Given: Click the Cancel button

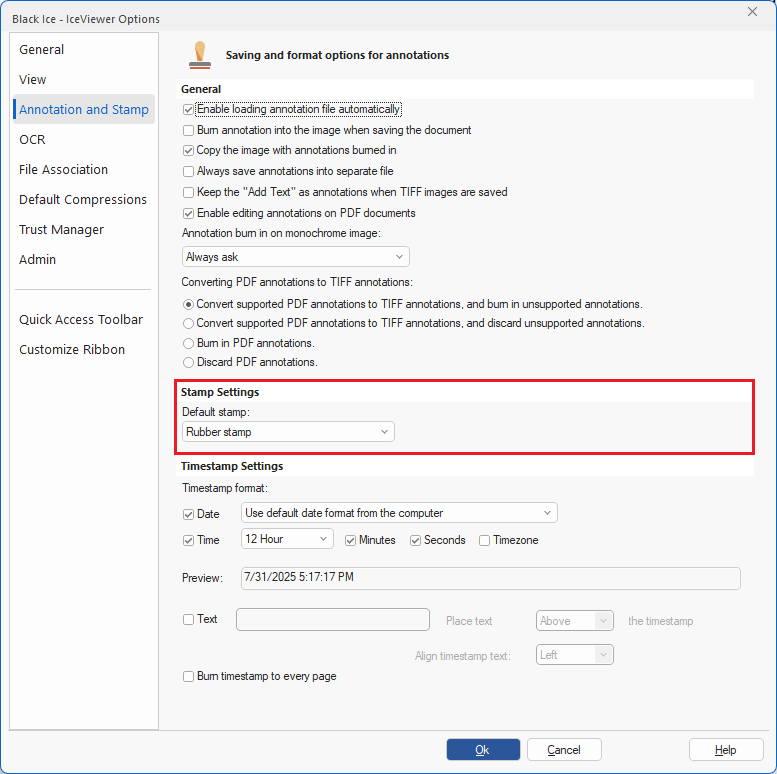Looking at the screenshot, I should 564,749.
